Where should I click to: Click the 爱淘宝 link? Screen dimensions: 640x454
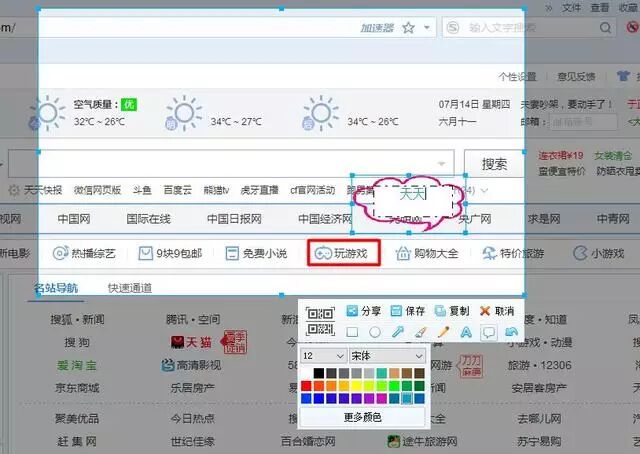77,365
